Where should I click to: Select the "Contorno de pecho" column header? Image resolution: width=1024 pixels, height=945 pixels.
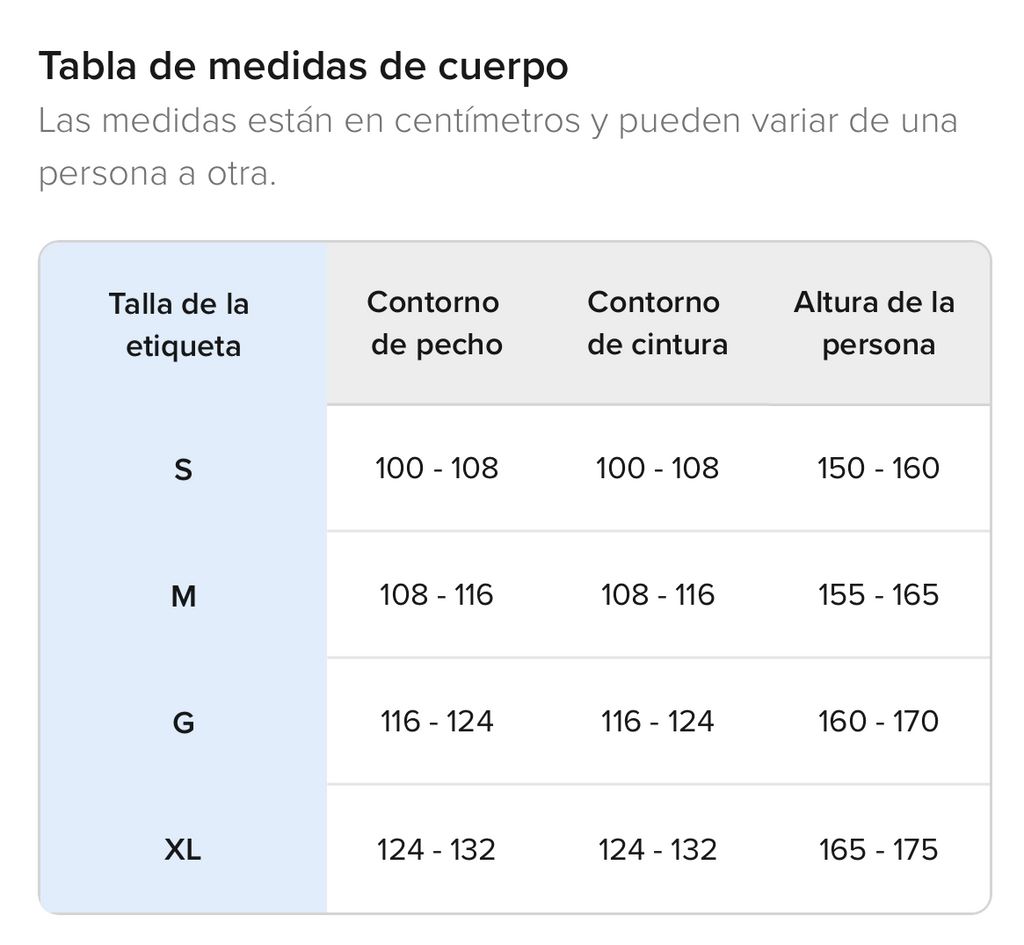[436, 323]
